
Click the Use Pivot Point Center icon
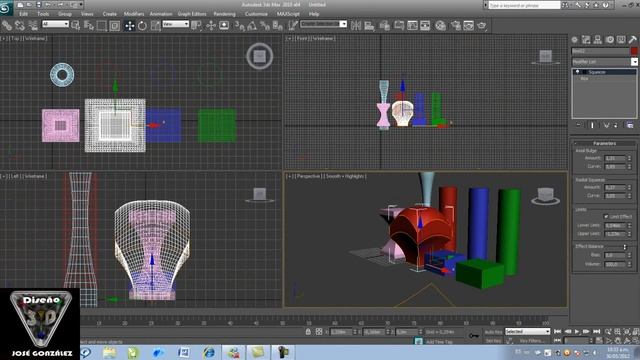click(196, 26)
